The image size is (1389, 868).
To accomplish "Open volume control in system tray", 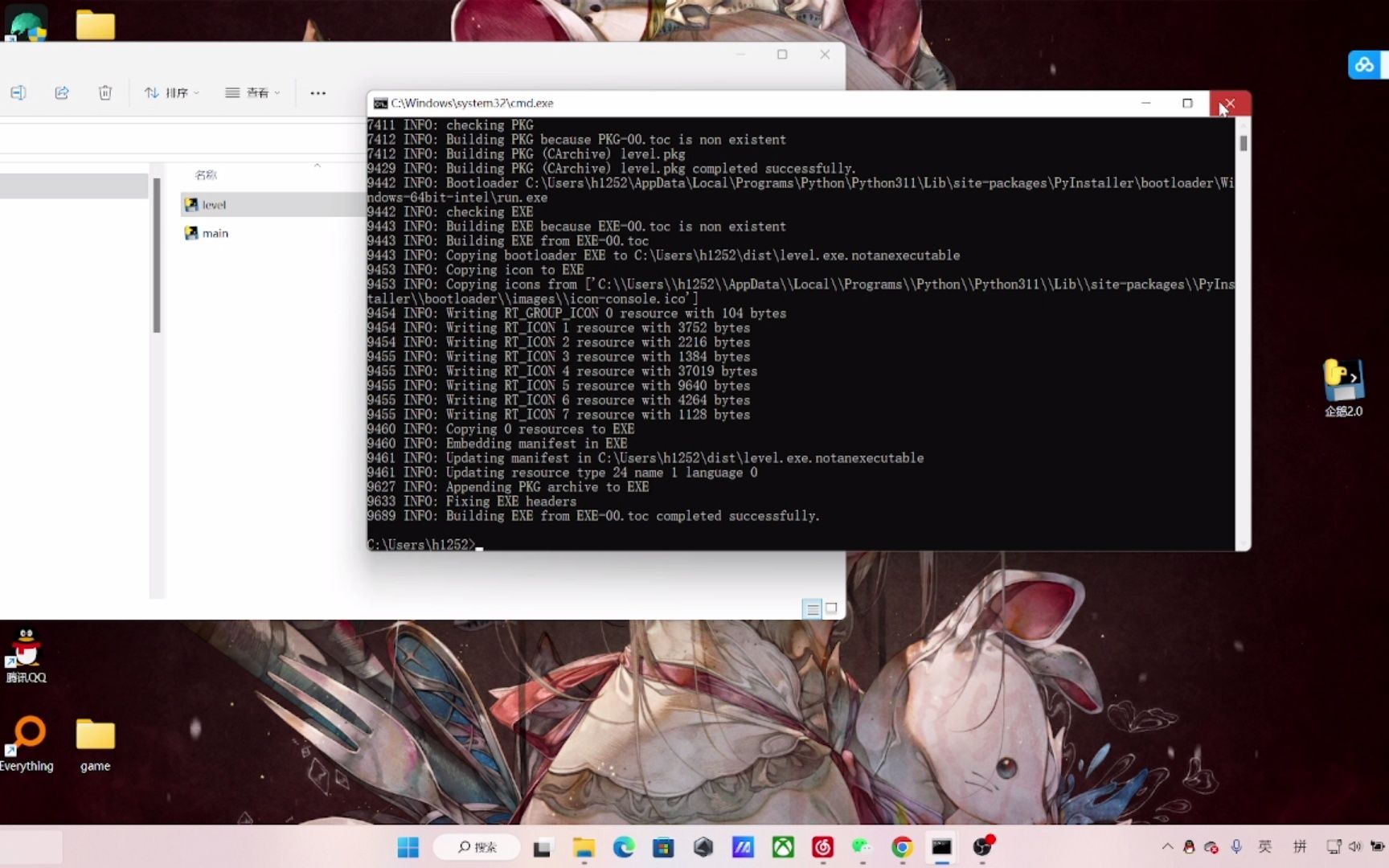I will coord(1355,846).
